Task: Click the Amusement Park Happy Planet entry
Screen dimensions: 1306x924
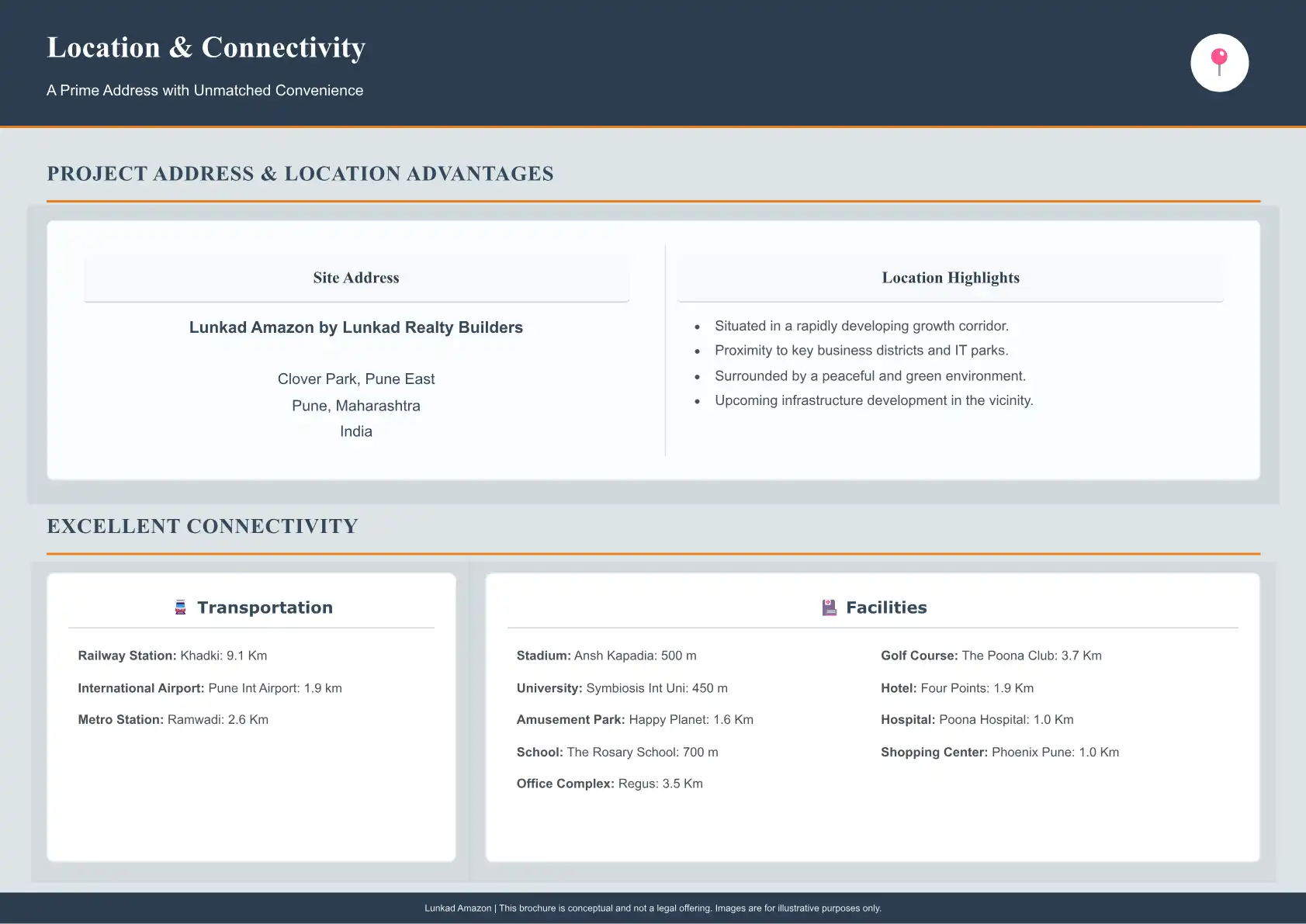Action: pos(635,720)
